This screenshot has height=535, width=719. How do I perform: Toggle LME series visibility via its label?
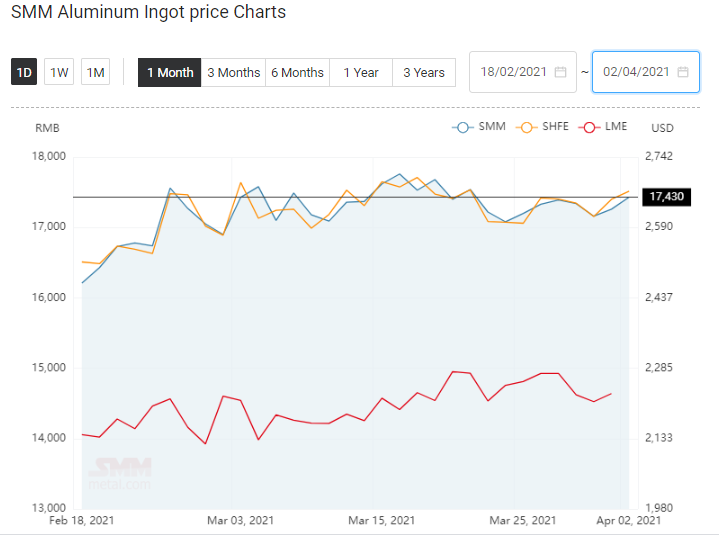click(616, 126)
